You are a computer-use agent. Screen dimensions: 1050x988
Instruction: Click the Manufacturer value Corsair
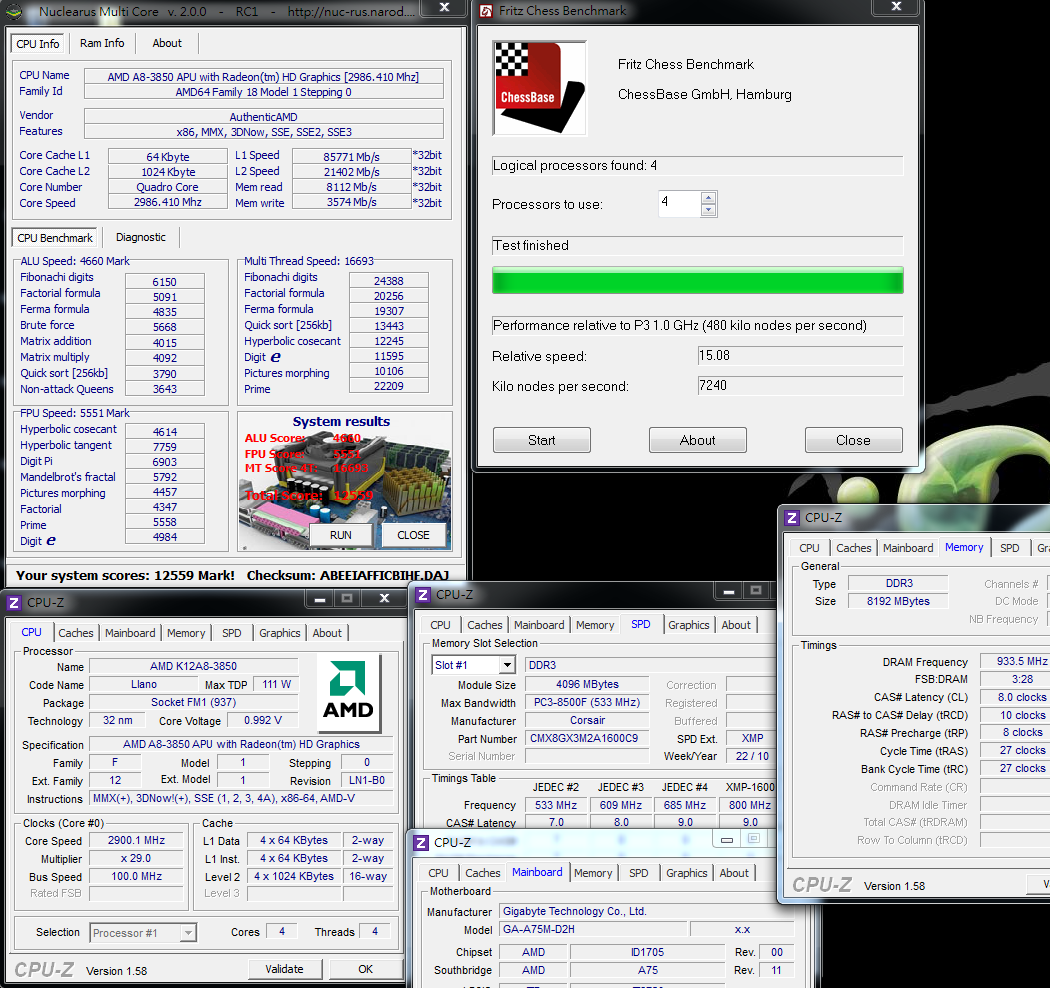(x=587, y=720)
